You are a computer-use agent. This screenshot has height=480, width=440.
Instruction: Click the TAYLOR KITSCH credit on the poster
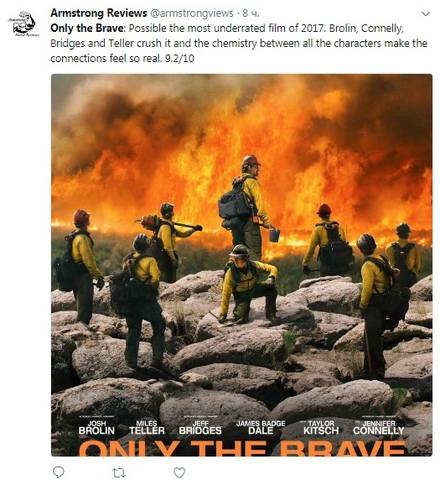[321, 428]
